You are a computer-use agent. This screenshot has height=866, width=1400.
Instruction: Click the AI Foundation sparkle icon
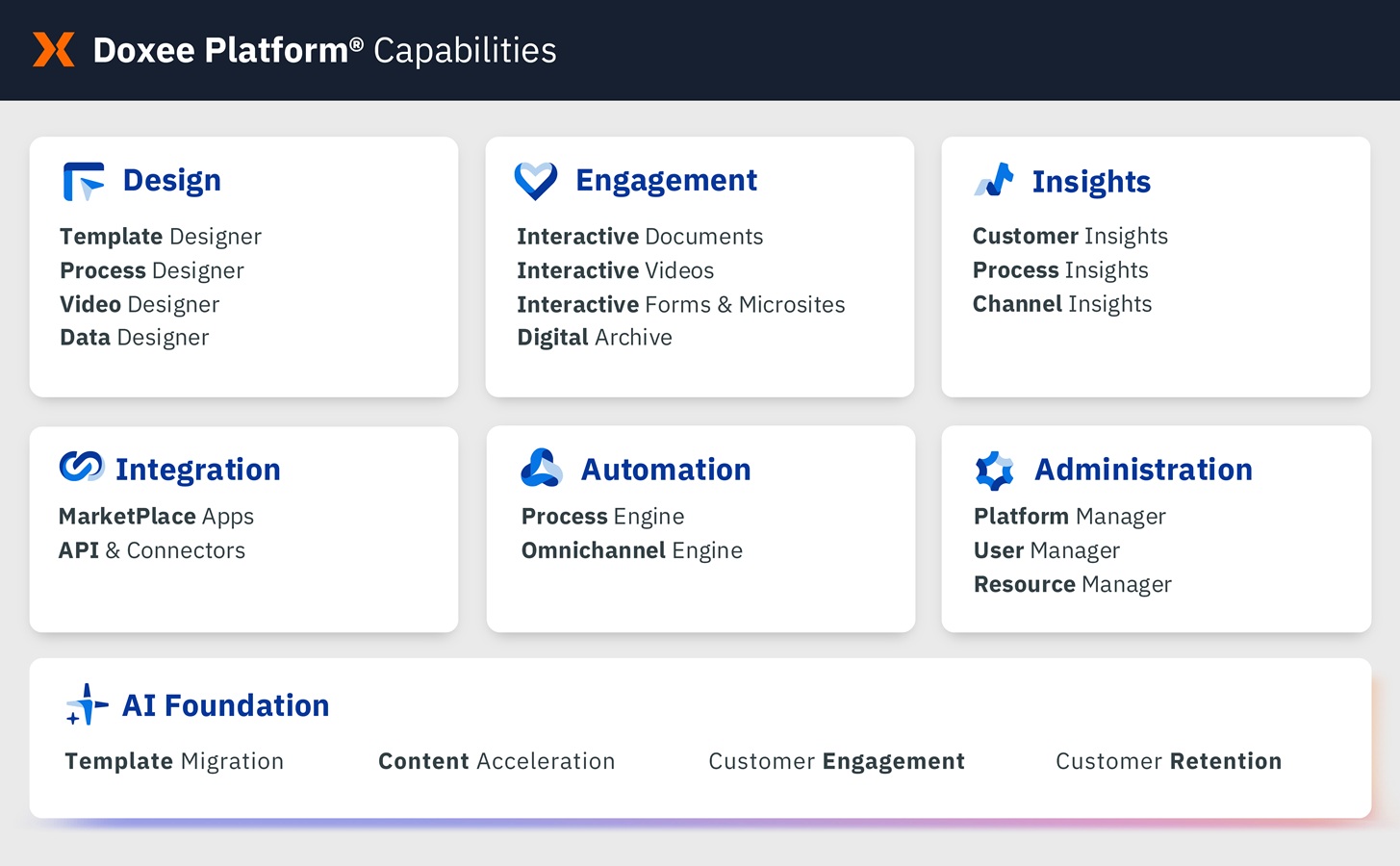coord(87,704)
